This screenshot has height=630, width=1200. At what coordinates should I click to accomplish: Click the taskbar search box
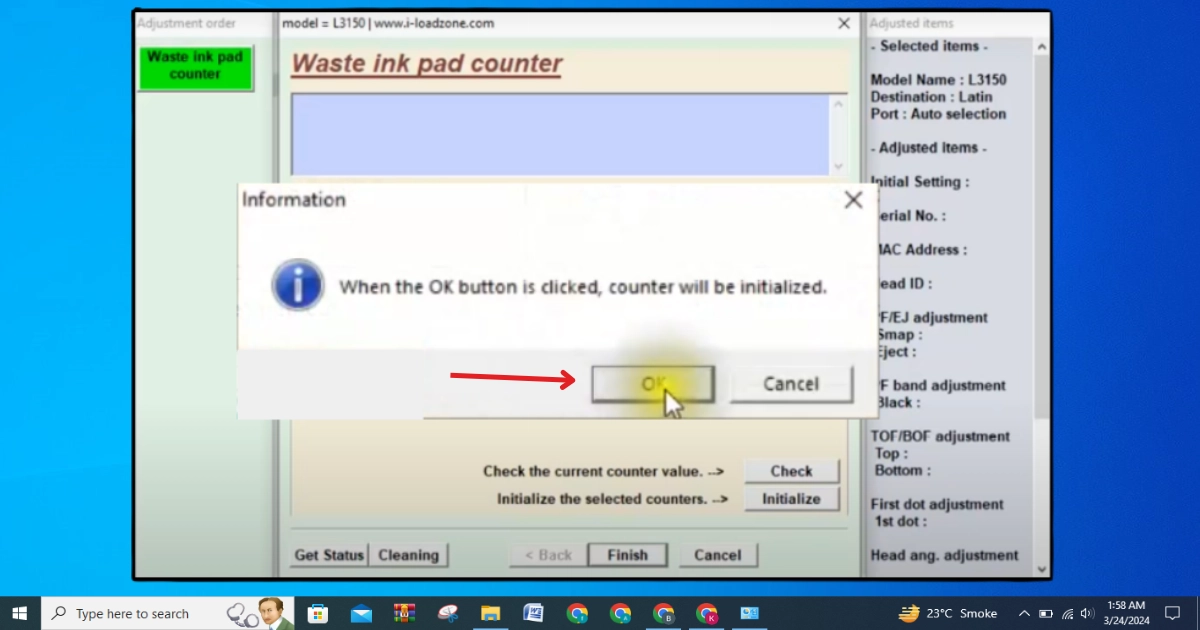tap(168, 613)
